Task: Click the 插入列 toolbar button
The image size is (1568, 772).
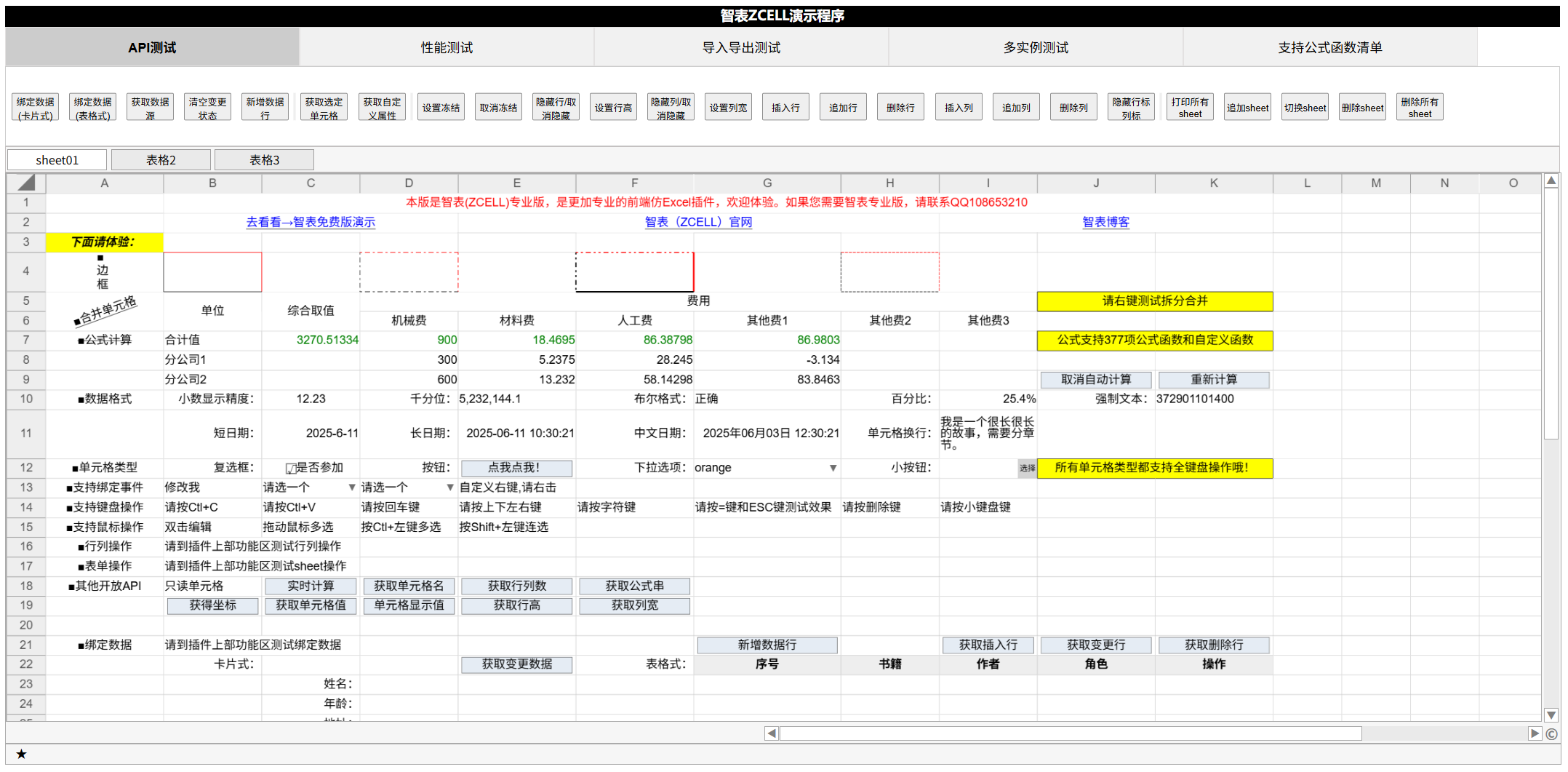Action: [x=959, y=108]
